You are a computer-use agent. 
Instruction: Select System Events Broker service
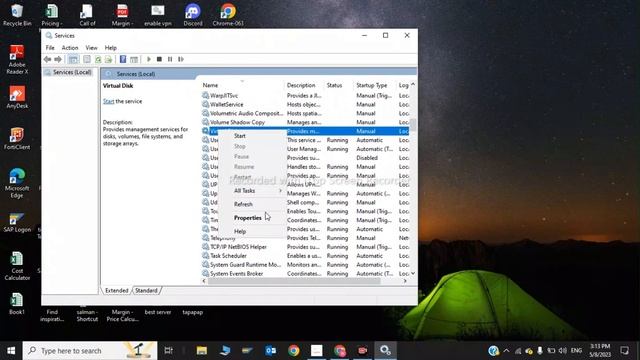305,274
